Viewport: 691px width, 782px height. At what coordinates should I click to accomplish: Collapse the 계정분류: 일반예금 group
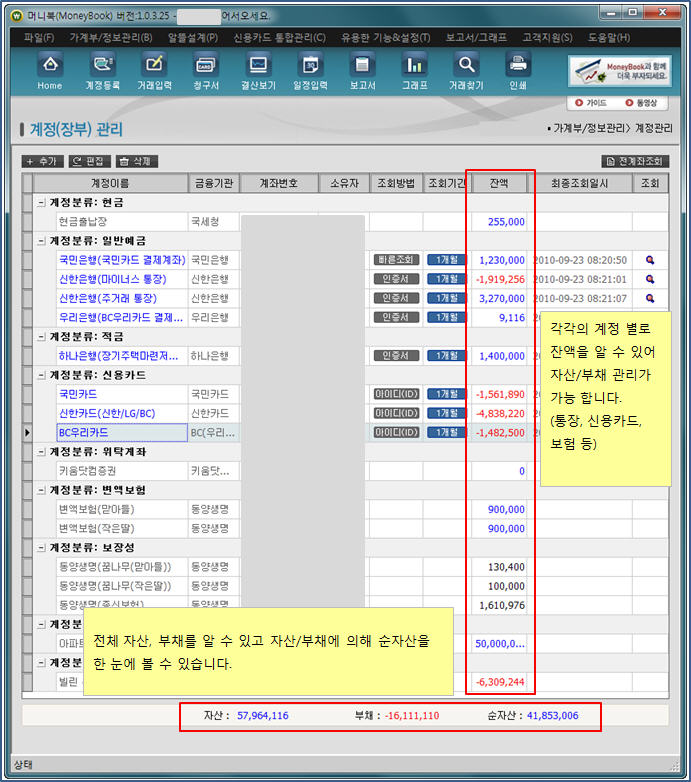pyautogui.click(x=41, y=241)
